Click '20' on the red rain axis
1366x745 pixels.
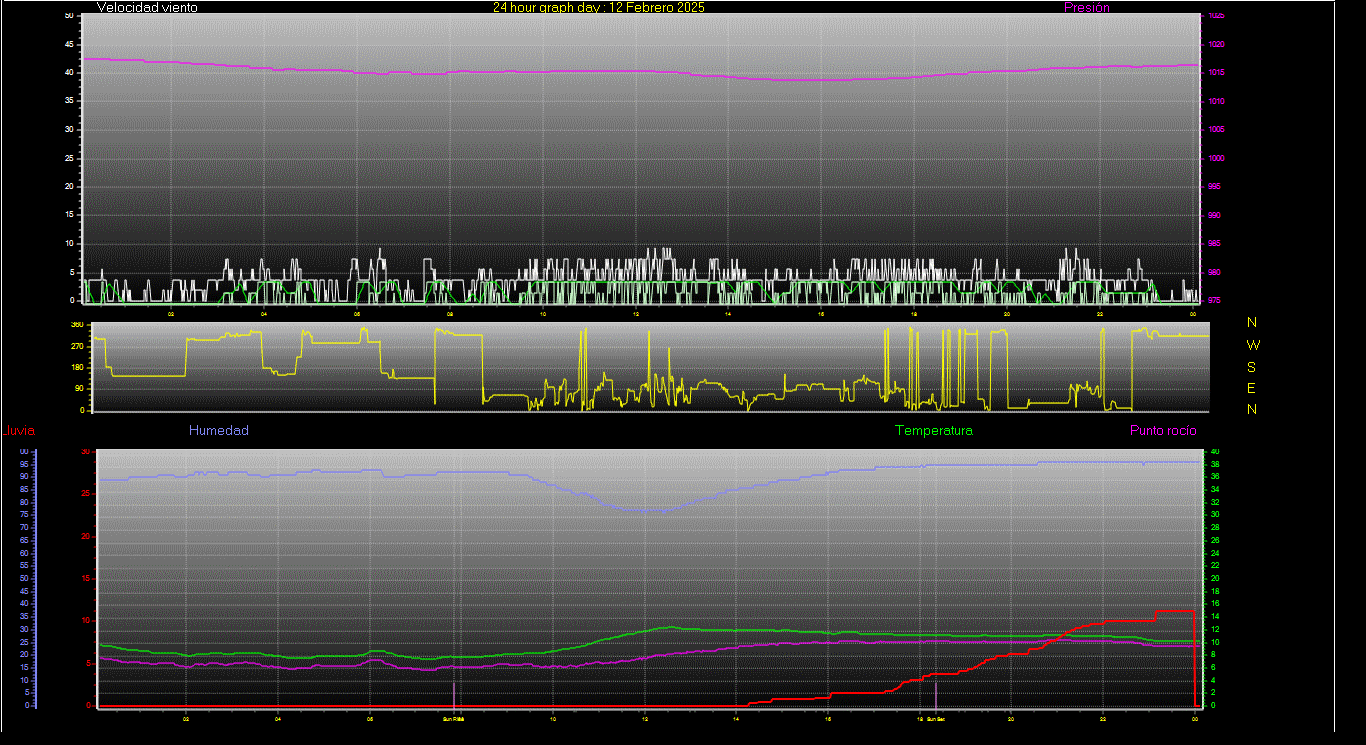point(86,536)
